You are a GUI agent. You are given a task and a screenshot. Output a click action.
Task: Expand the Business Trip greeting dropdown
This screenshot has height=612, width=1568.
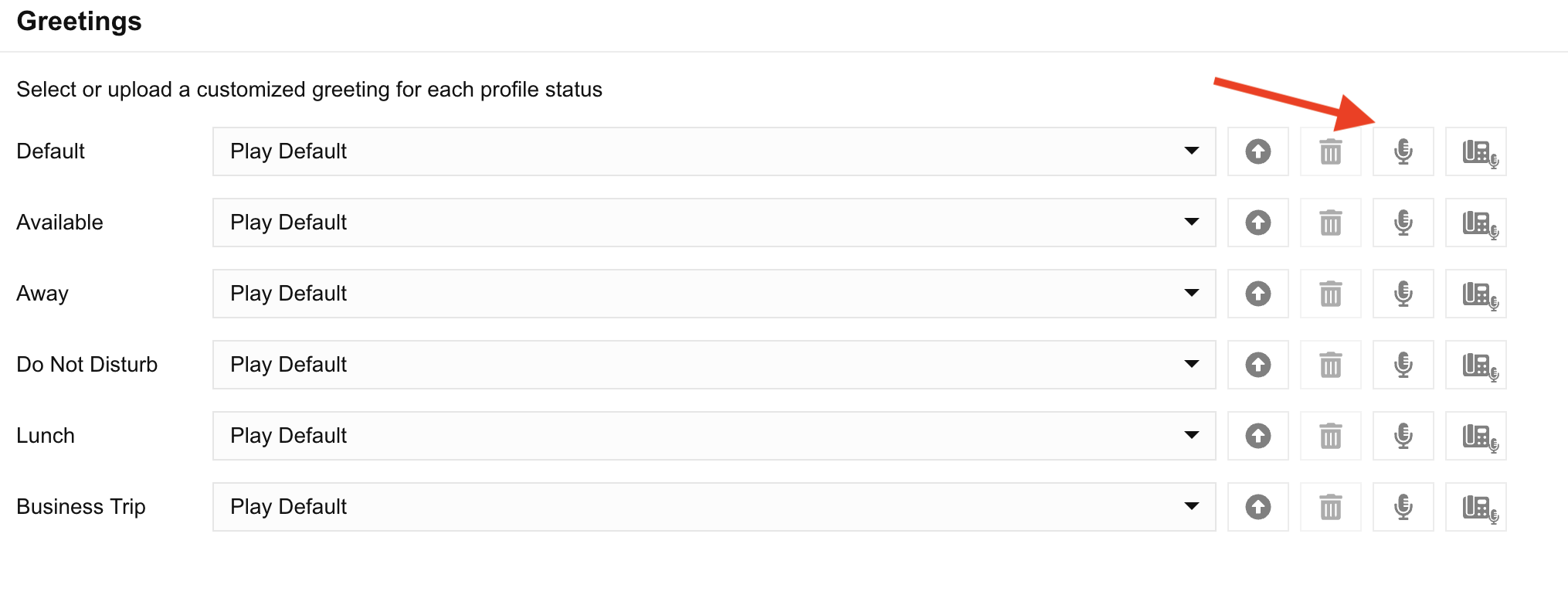coord(1193,507)
